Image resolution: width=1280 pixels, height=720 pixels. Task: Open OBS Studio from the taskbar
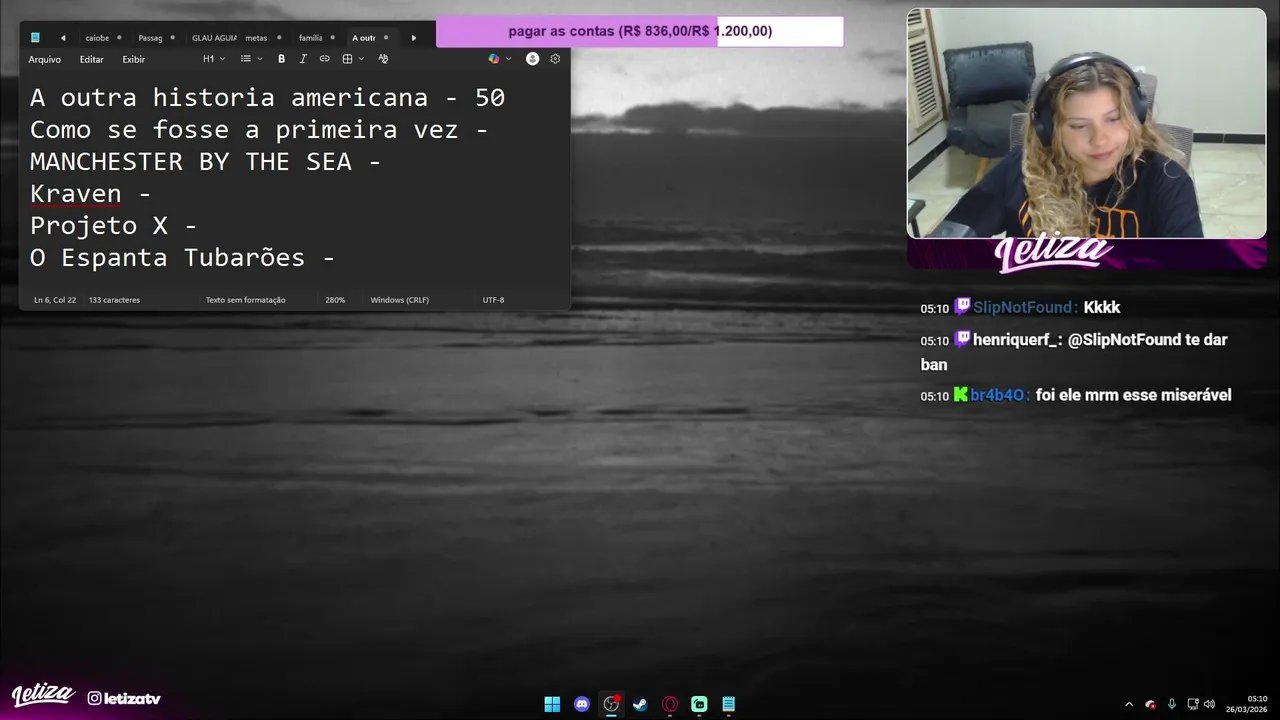[x=611, y=704]
